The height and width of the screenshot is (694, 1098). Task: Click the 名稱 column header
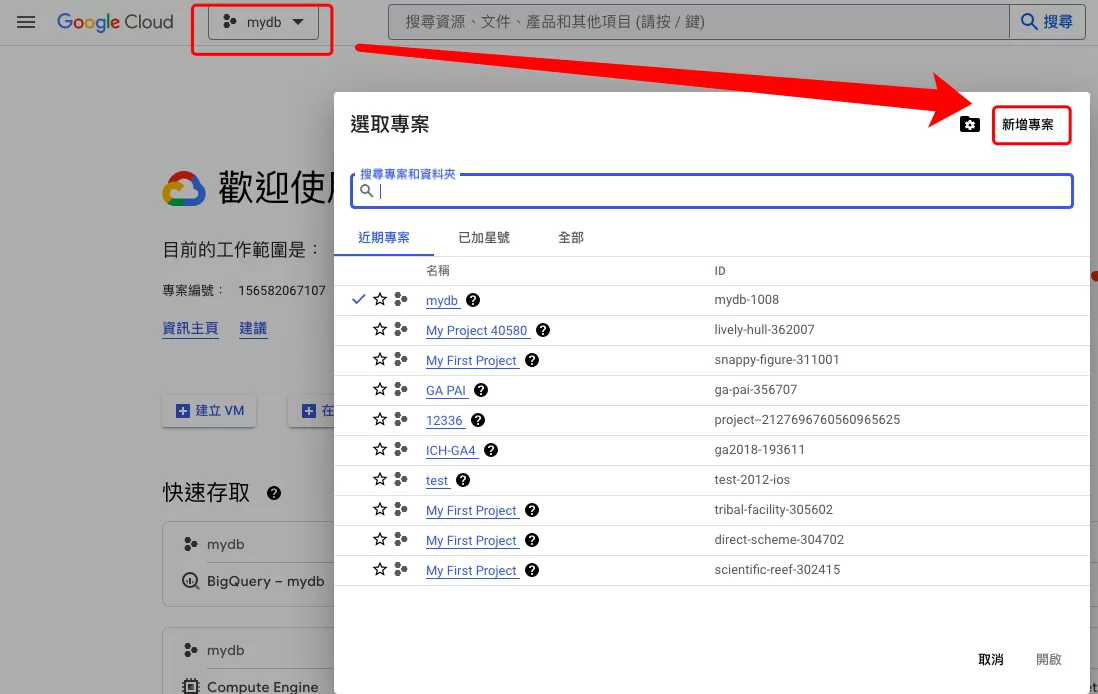[x=438, y=271]
